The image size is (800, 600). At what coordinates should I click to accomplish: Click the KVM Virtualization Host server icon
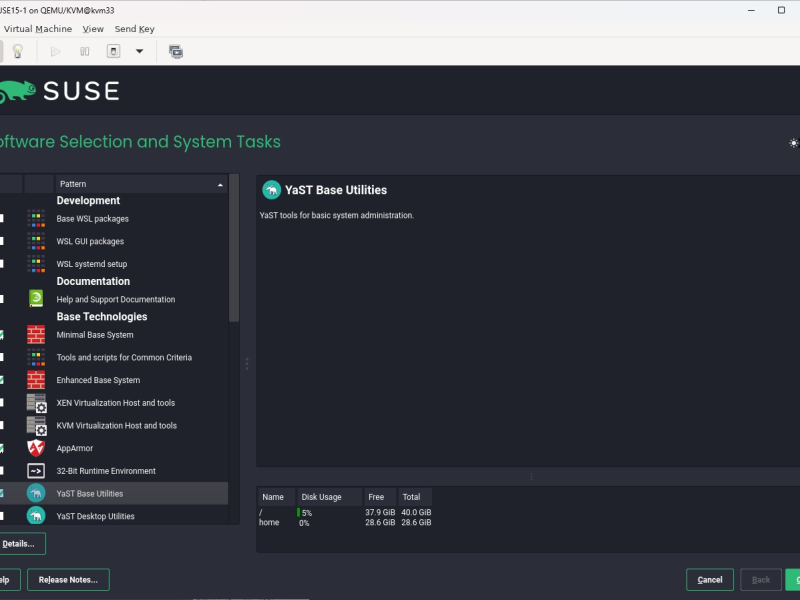(36, 426)
